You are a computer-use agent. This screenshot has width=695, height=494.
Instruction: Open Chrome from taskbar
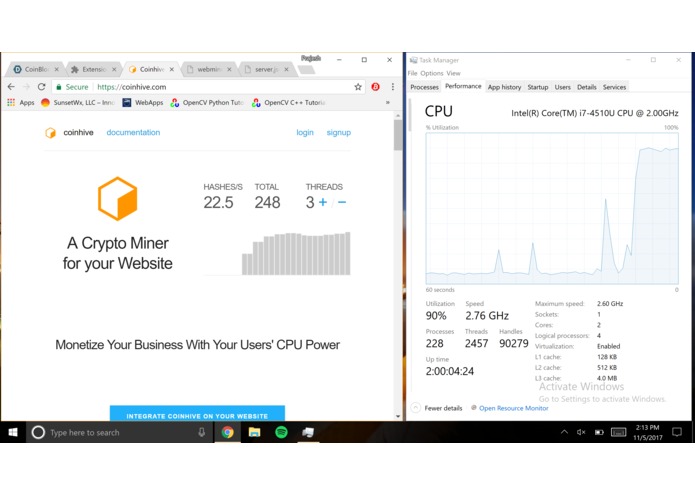tap(228, 432)
